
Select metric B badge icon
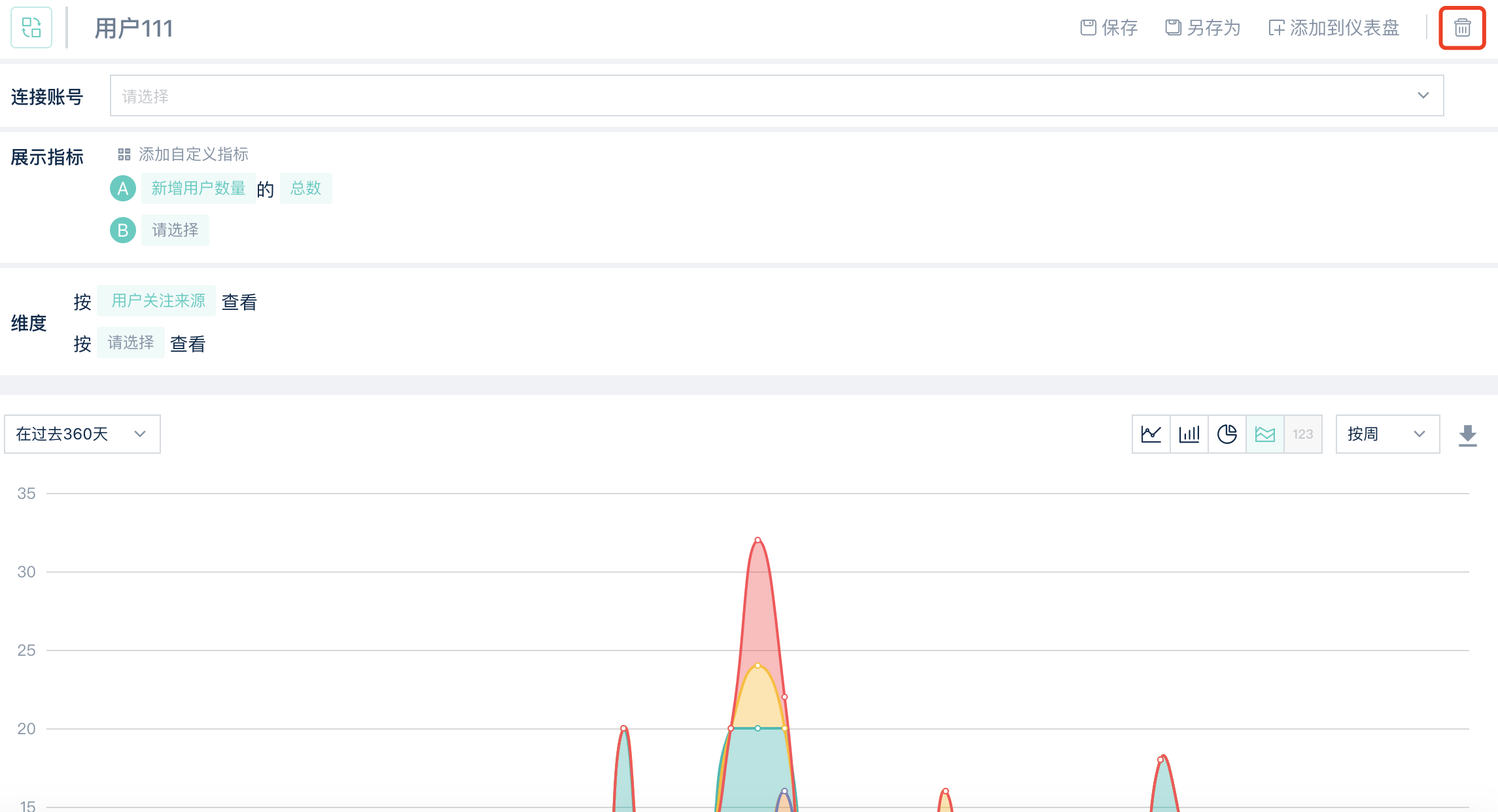coord(122,230)
